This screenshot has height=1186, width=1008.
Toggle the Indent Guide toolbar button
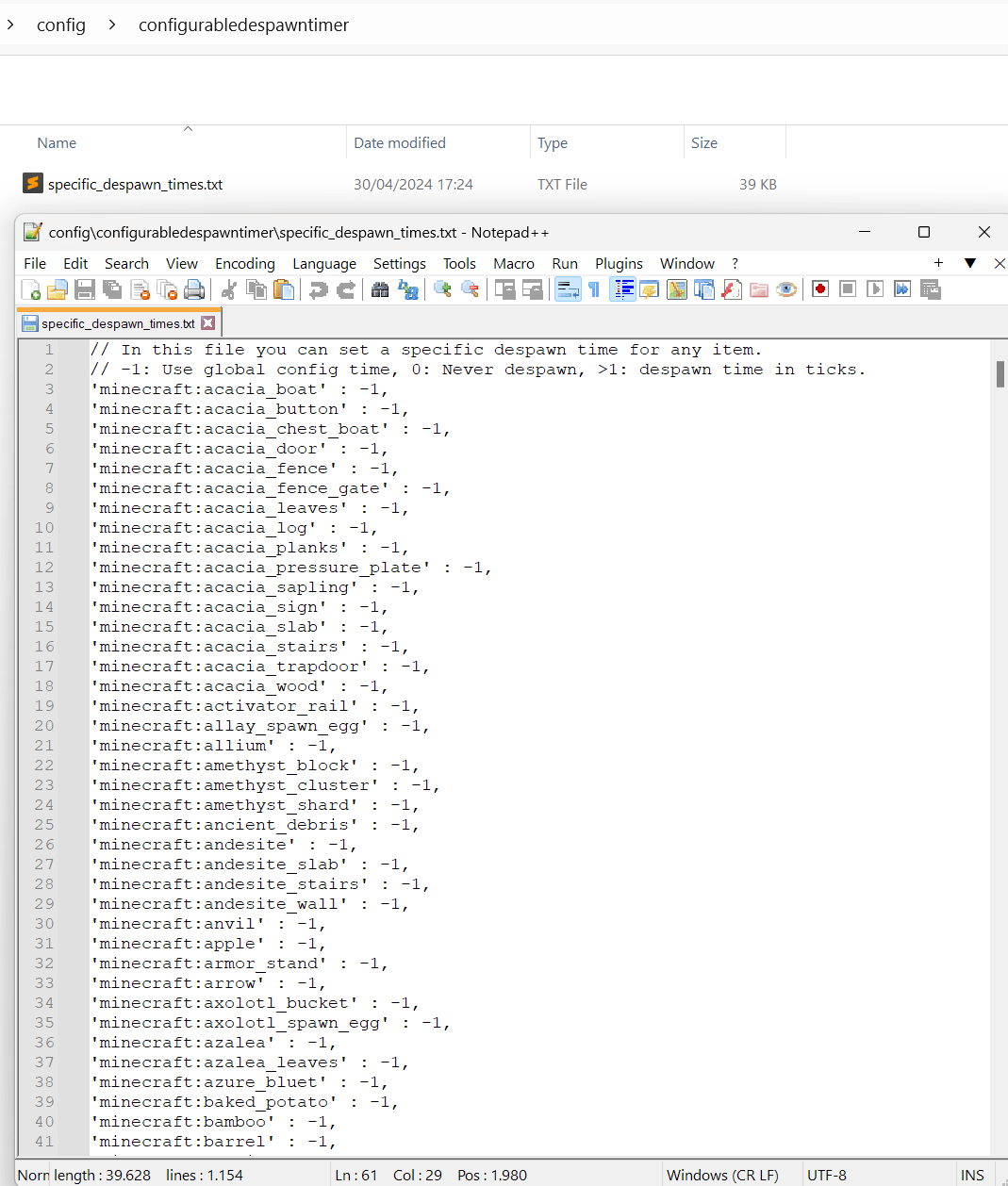622,289
